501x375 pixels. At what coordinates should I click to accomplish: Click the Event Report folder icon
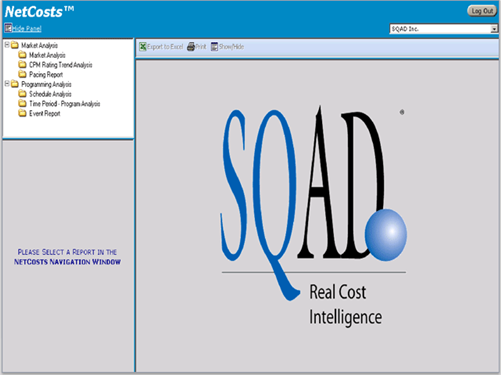click(x=22, y=113)
